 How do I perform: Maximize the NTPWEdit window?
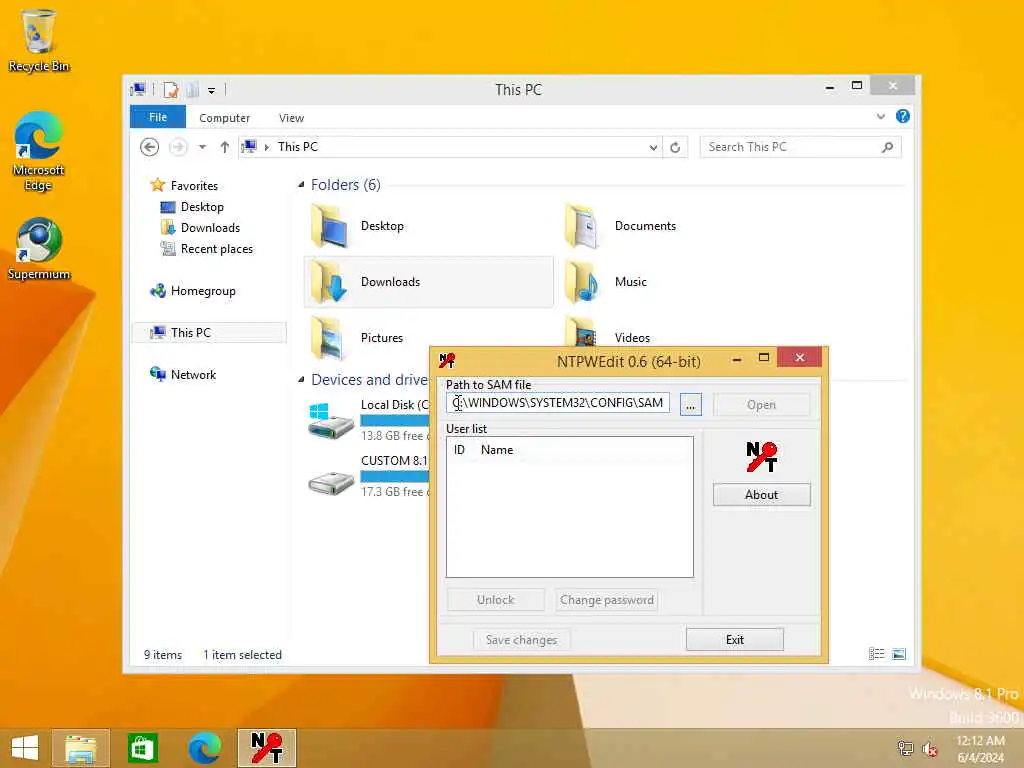tap(763, 358)
